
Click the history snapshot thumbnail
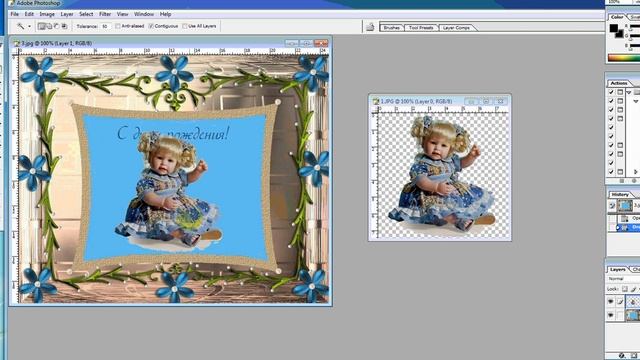(x=625, y=205)
